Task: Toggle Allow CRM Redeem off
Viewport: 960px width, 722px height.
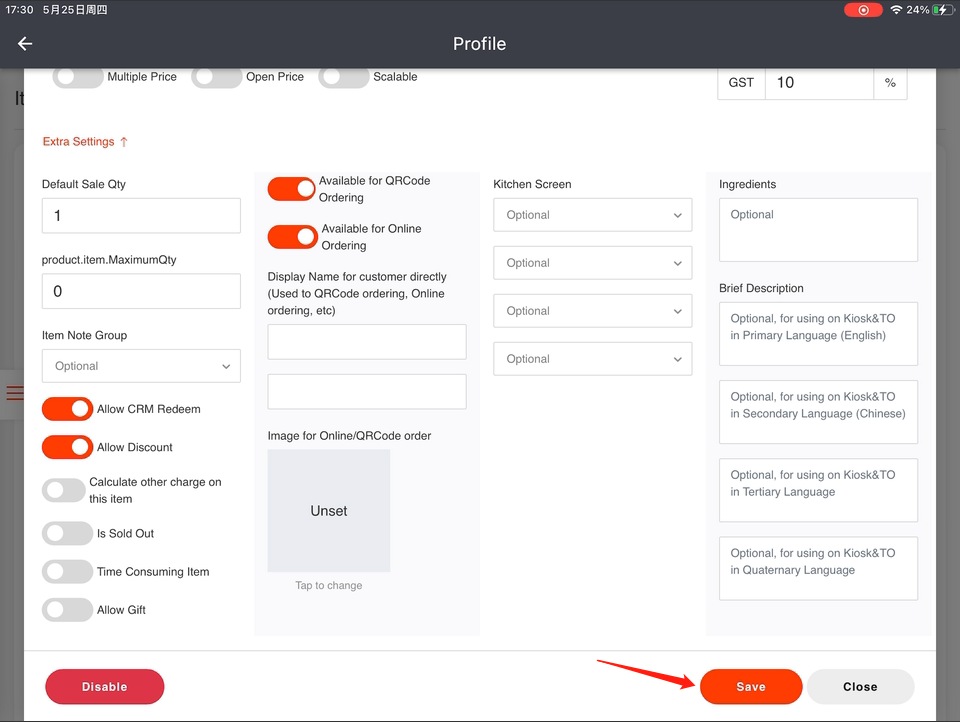Action: [67, 409]
